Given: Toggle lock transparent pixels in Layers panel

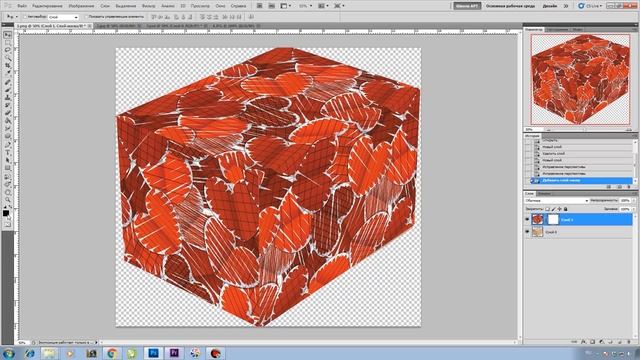Looking at the screenshot, I should pos(547,209).
